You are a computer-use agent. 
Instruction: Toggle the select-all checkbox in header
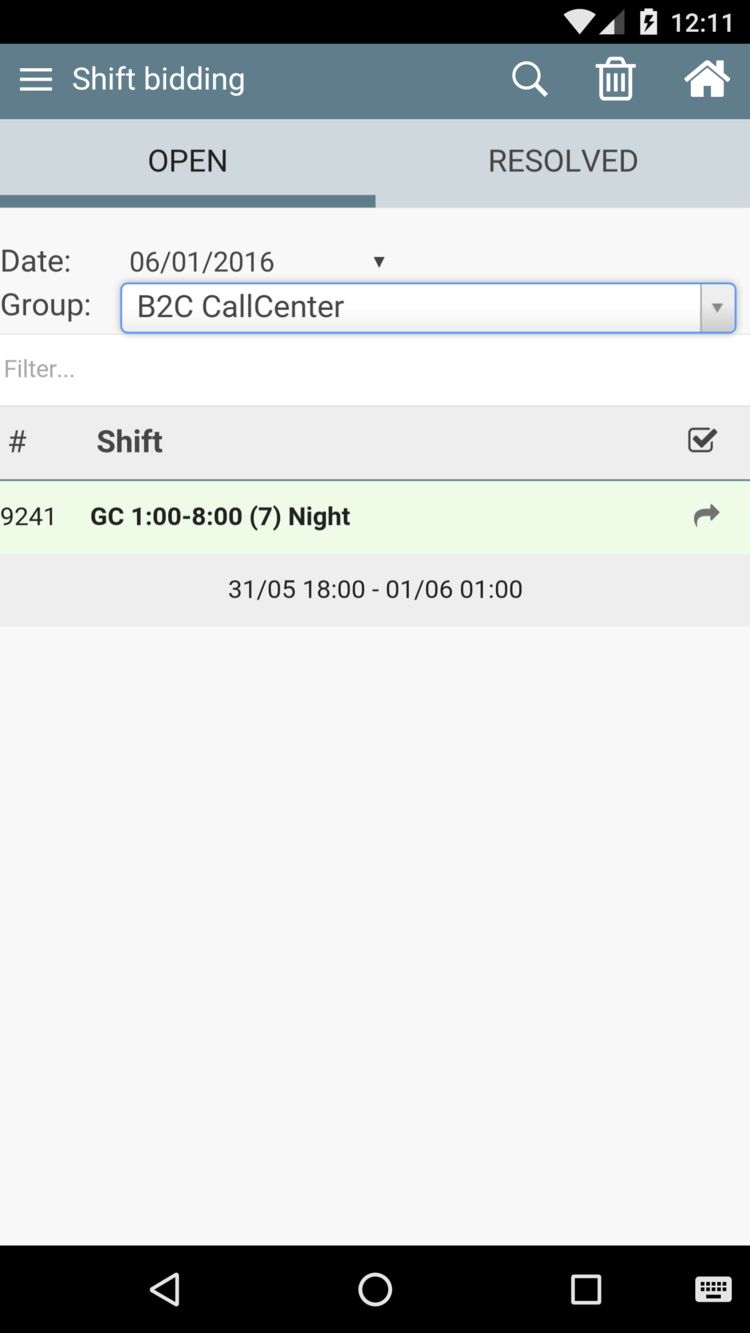(703, 440)
